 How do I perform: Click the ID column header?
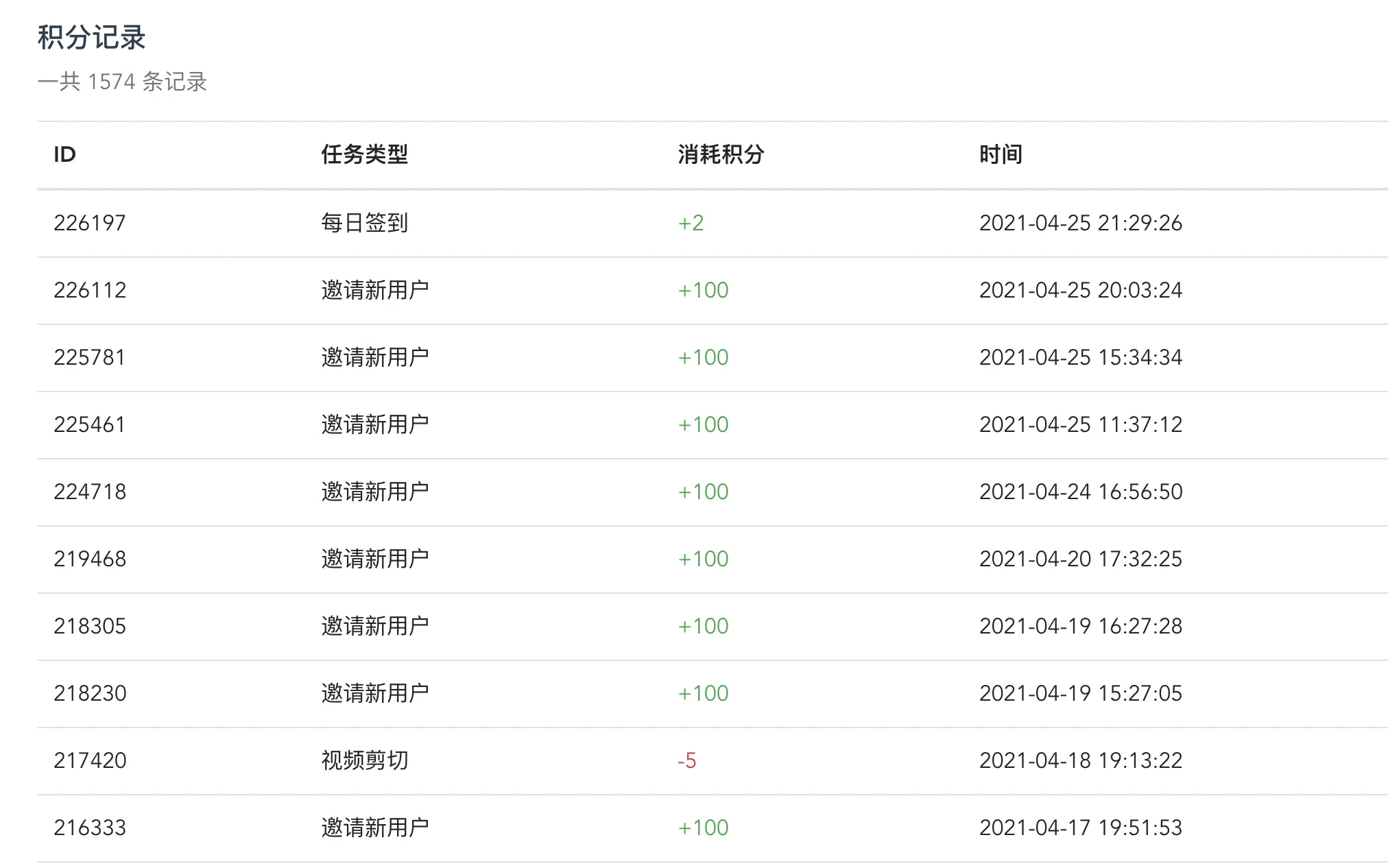pyautogui.click(x=64, y=154)
